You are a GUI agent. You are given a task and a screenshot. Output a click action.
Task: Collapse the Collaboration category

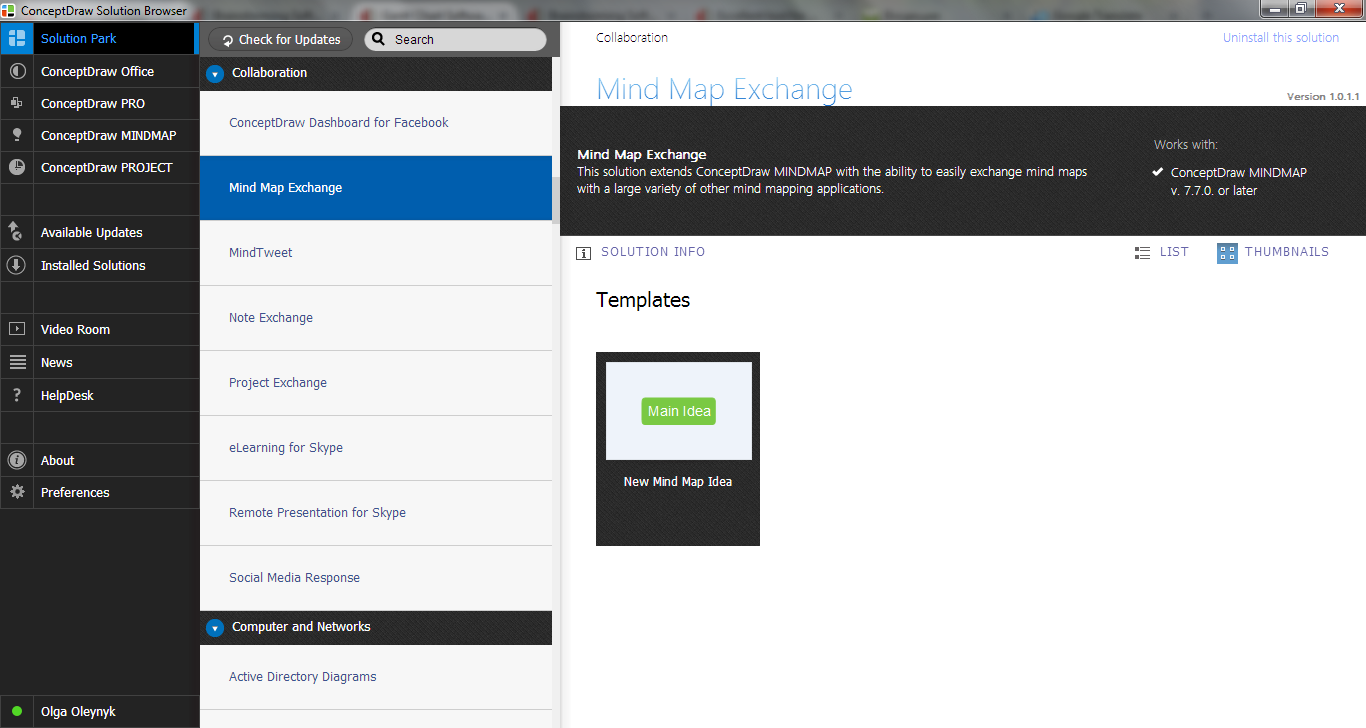(x=215, y=74)
